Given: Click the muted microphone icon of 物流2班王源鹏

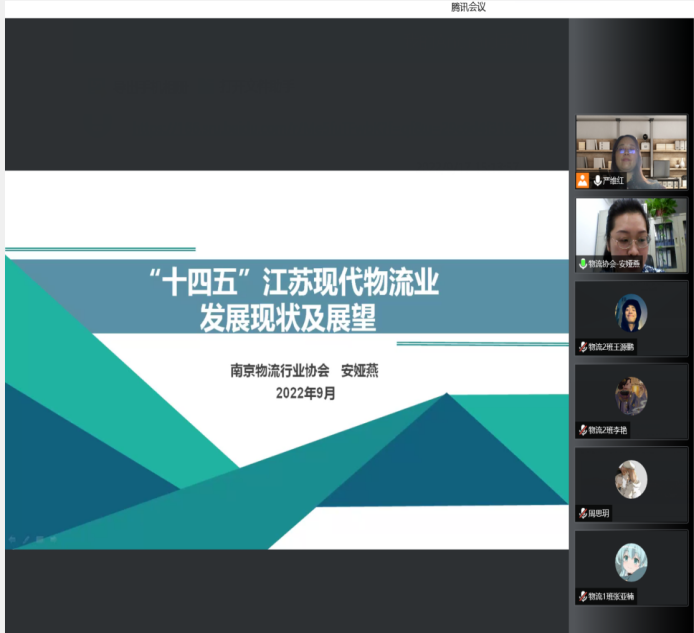Looking at the screenshot, I should 583,347.
